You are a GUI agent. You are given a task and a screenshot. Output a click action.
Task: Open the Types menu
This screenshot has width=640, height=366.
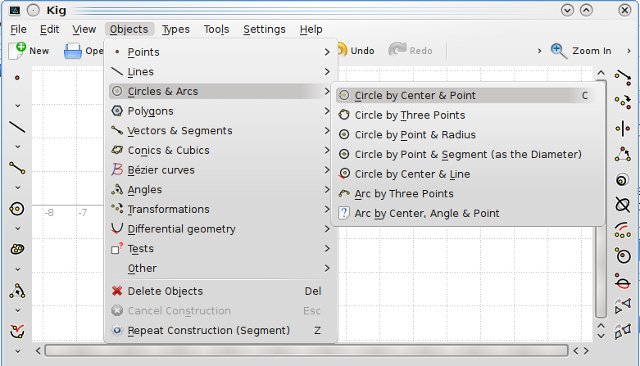point(176,29)
